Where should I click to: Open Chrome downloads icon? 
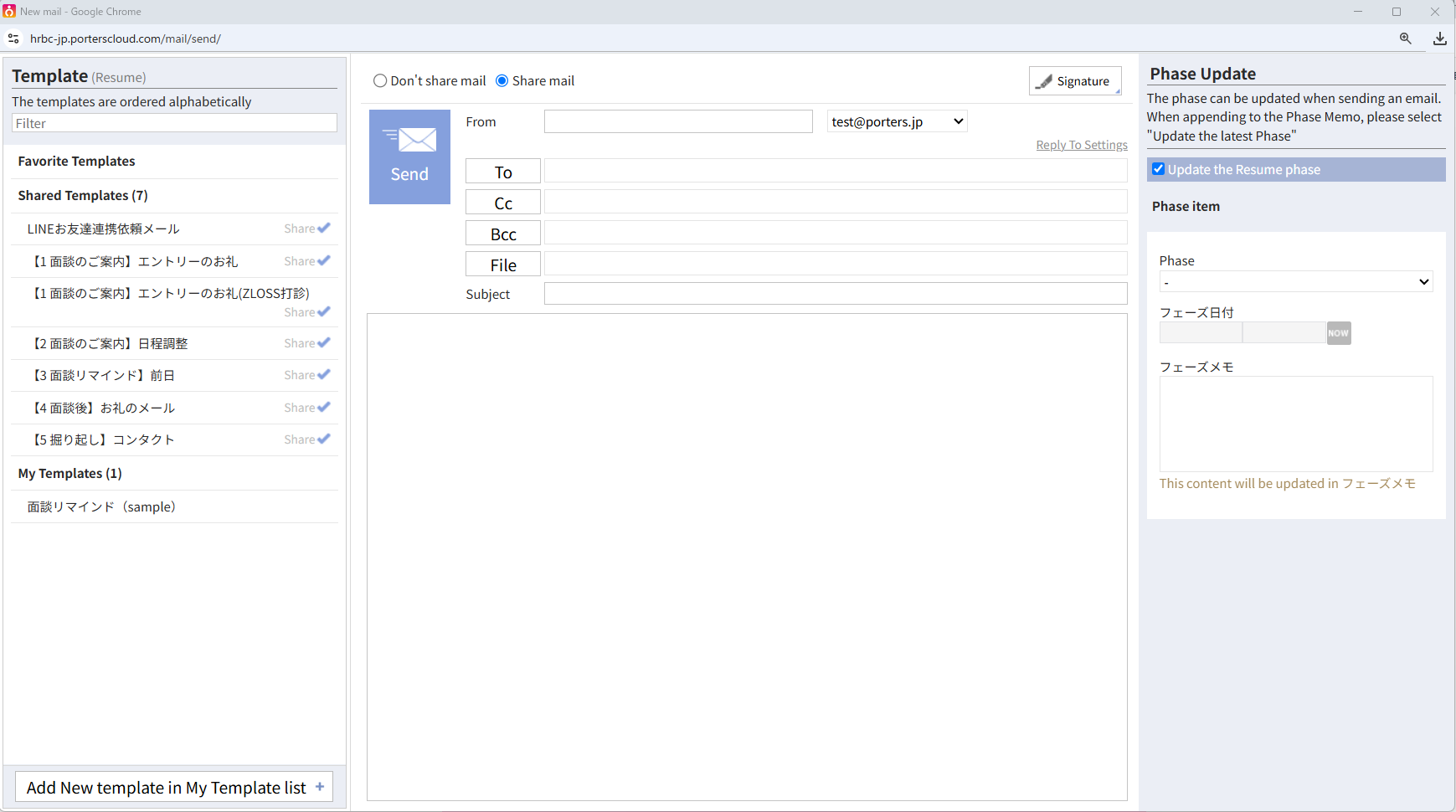pos(1439,39)
